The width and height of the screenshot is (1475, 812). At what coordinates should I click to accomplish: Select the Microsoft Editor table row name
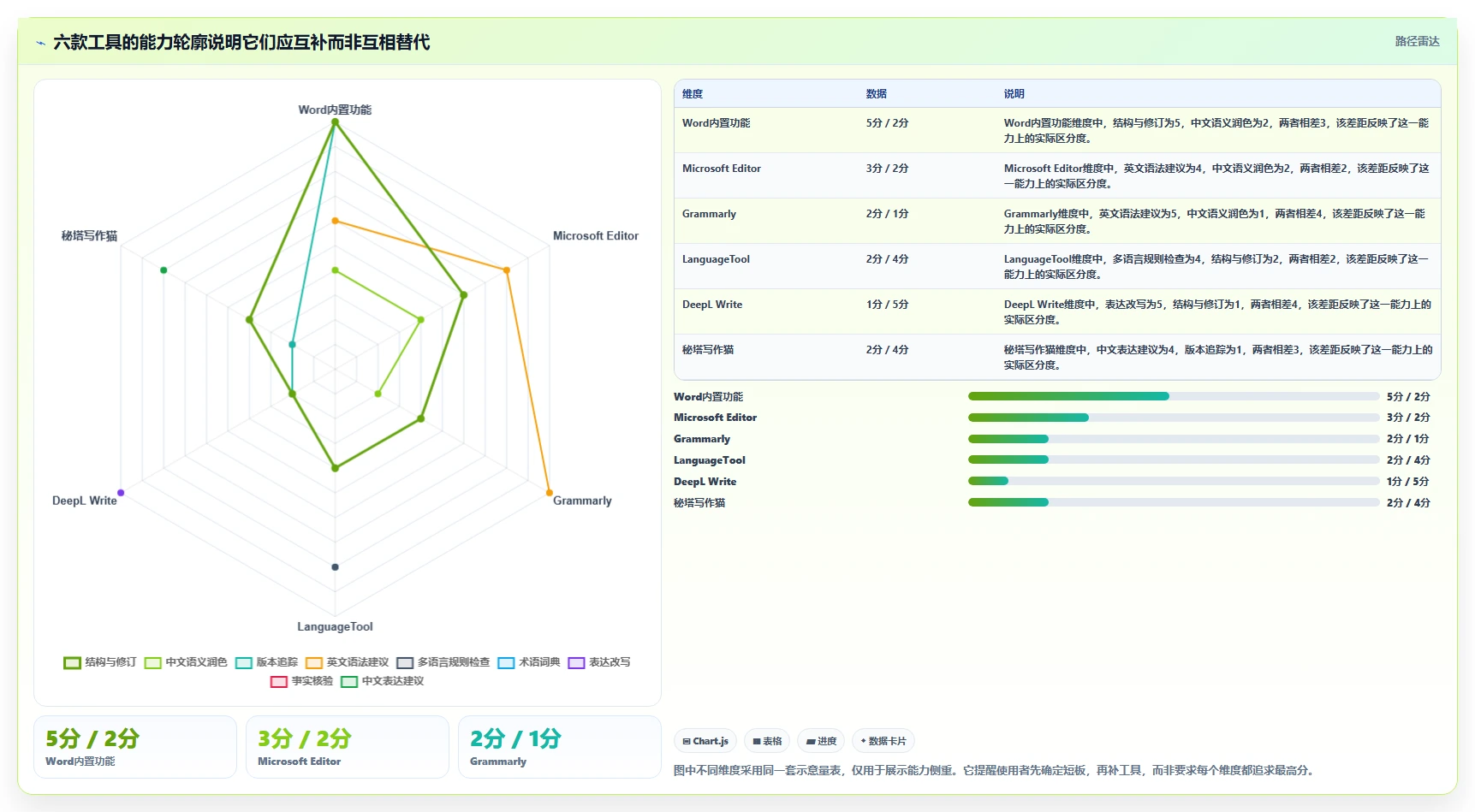click(x=722, y=169)
